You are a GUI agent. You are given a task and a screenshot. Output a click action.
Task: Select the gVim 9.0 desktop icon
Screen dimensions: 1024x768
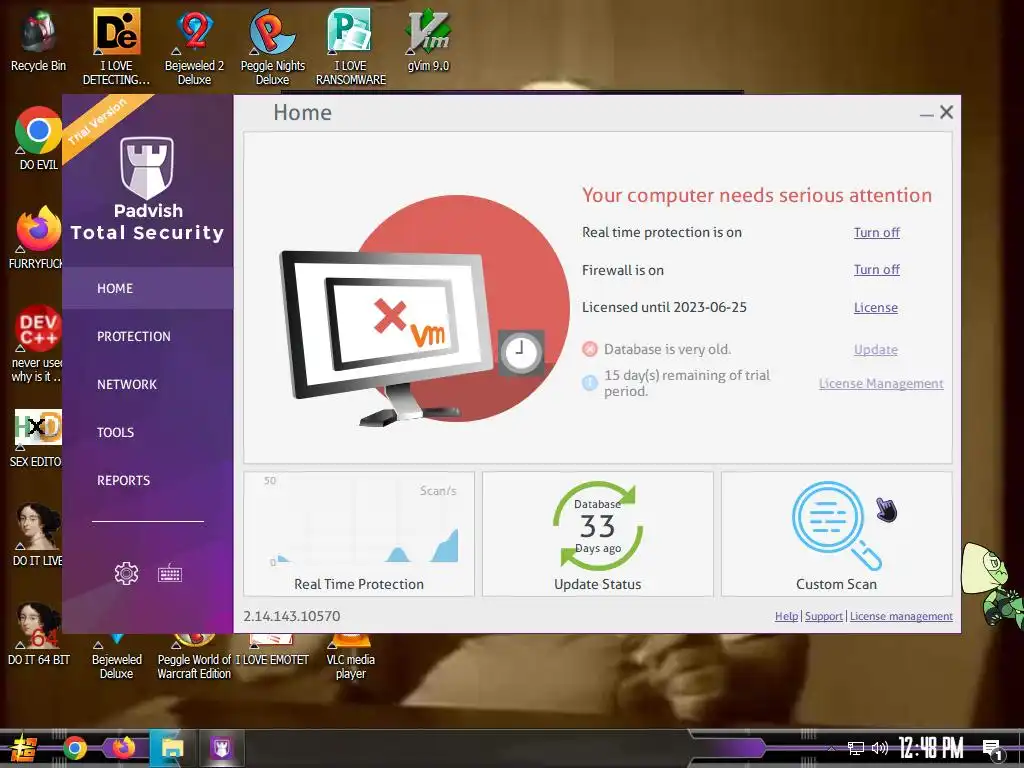coord(428,40)
